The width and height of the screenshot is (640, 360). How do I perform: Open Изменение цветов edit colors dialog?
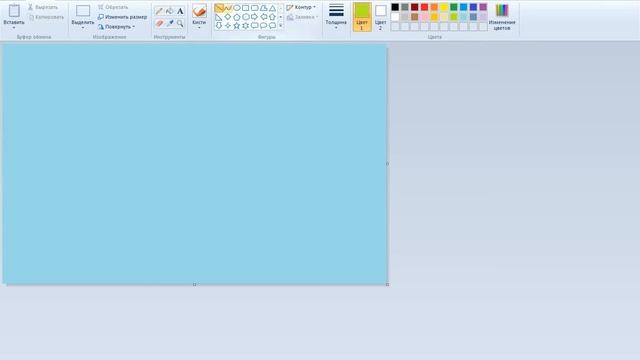tap(502, 17)
